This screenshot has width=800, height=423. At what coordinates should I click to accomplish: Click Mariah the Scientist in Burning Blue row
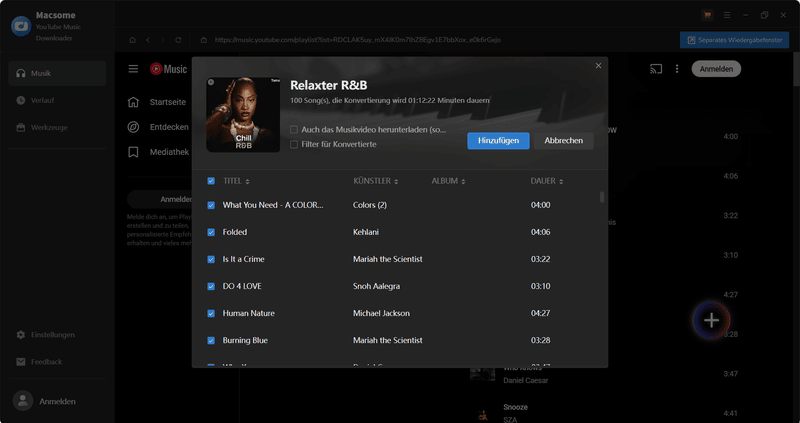tap(388, 340)
